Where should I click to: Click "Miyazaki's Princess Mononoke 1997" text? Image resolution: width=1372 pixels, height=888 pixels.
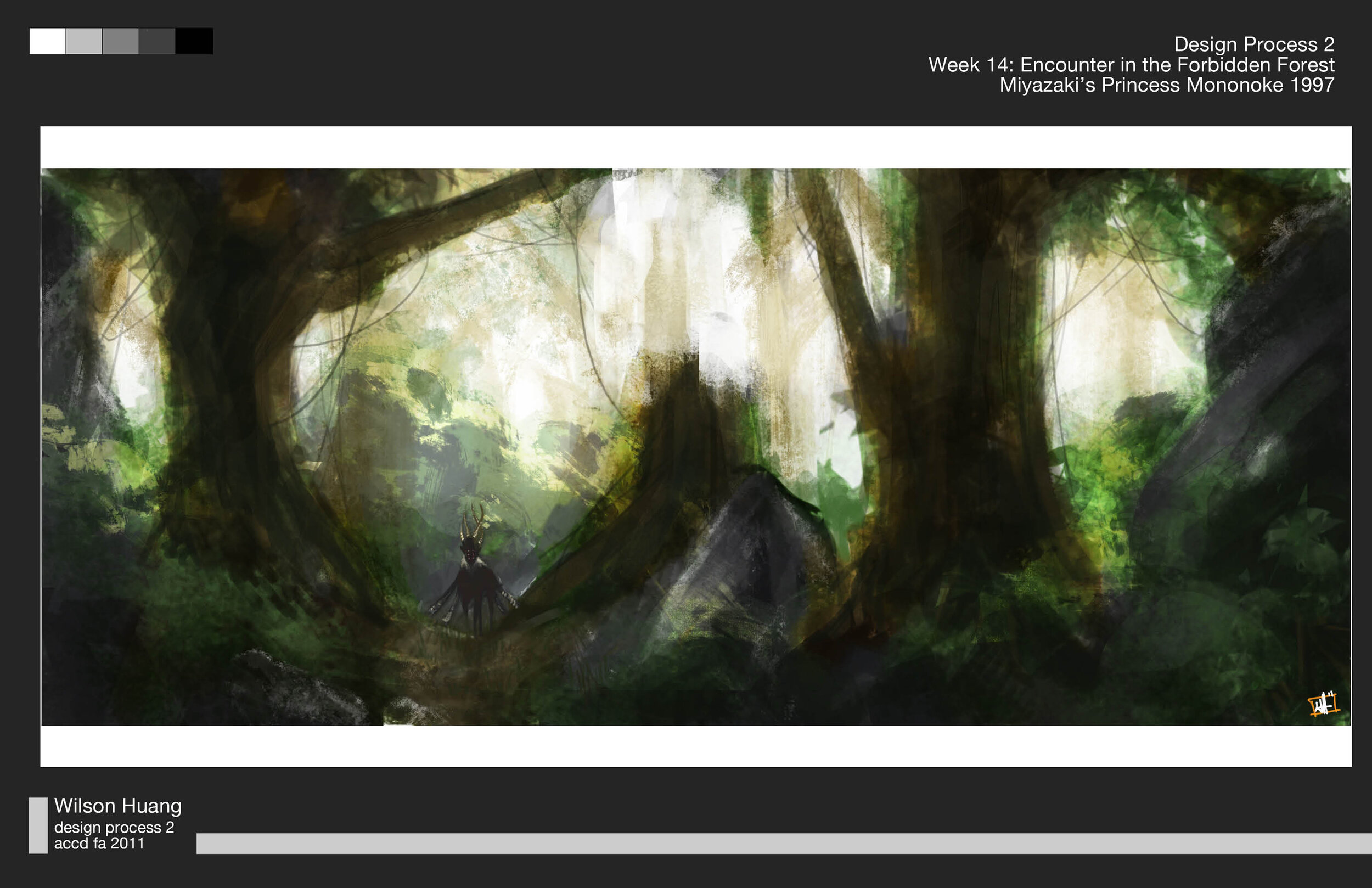click(x=1167, y=85)
